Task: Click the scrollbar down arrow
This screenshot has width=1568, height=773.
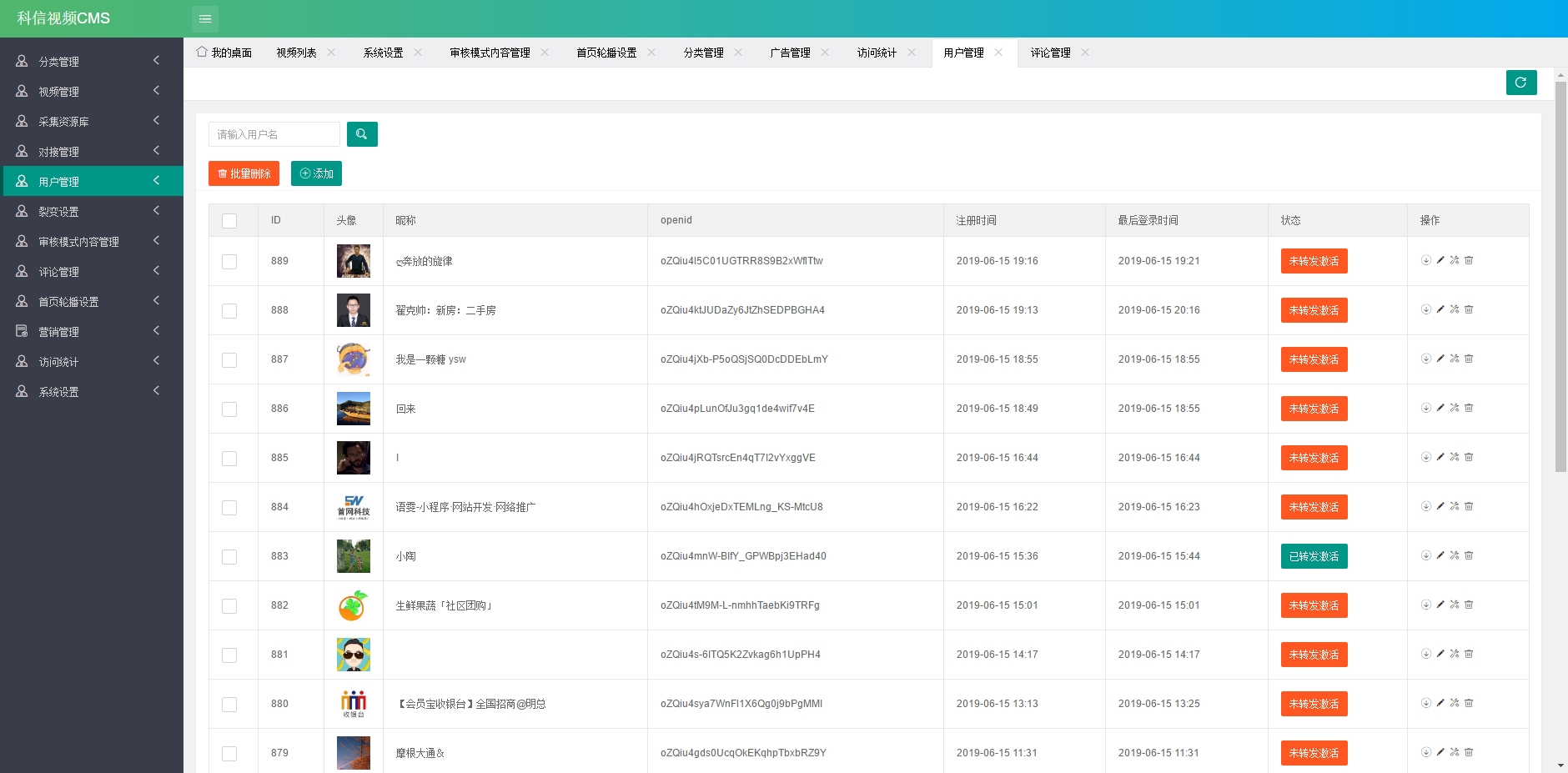Action: tap(1560, 765)
